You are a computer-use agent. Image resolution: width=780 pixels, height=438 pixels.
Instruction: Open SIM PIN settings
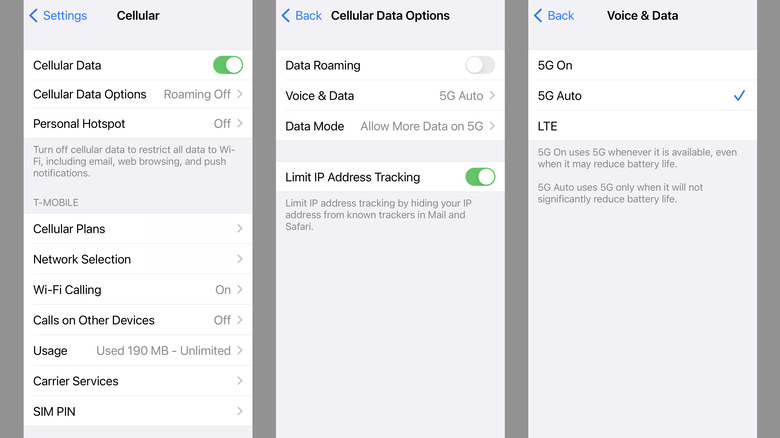pyautogui.click(x=137, y=411)
